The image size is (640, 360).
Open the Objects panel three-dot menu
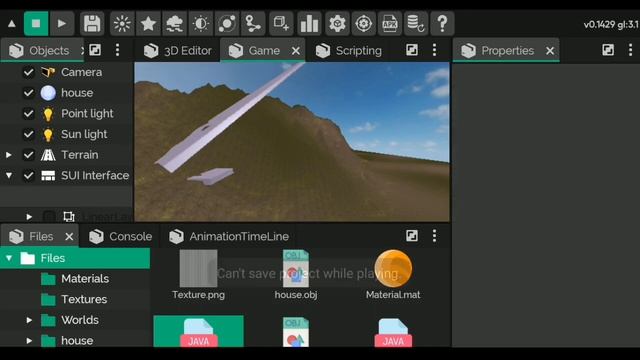click(x=118, y=50)
